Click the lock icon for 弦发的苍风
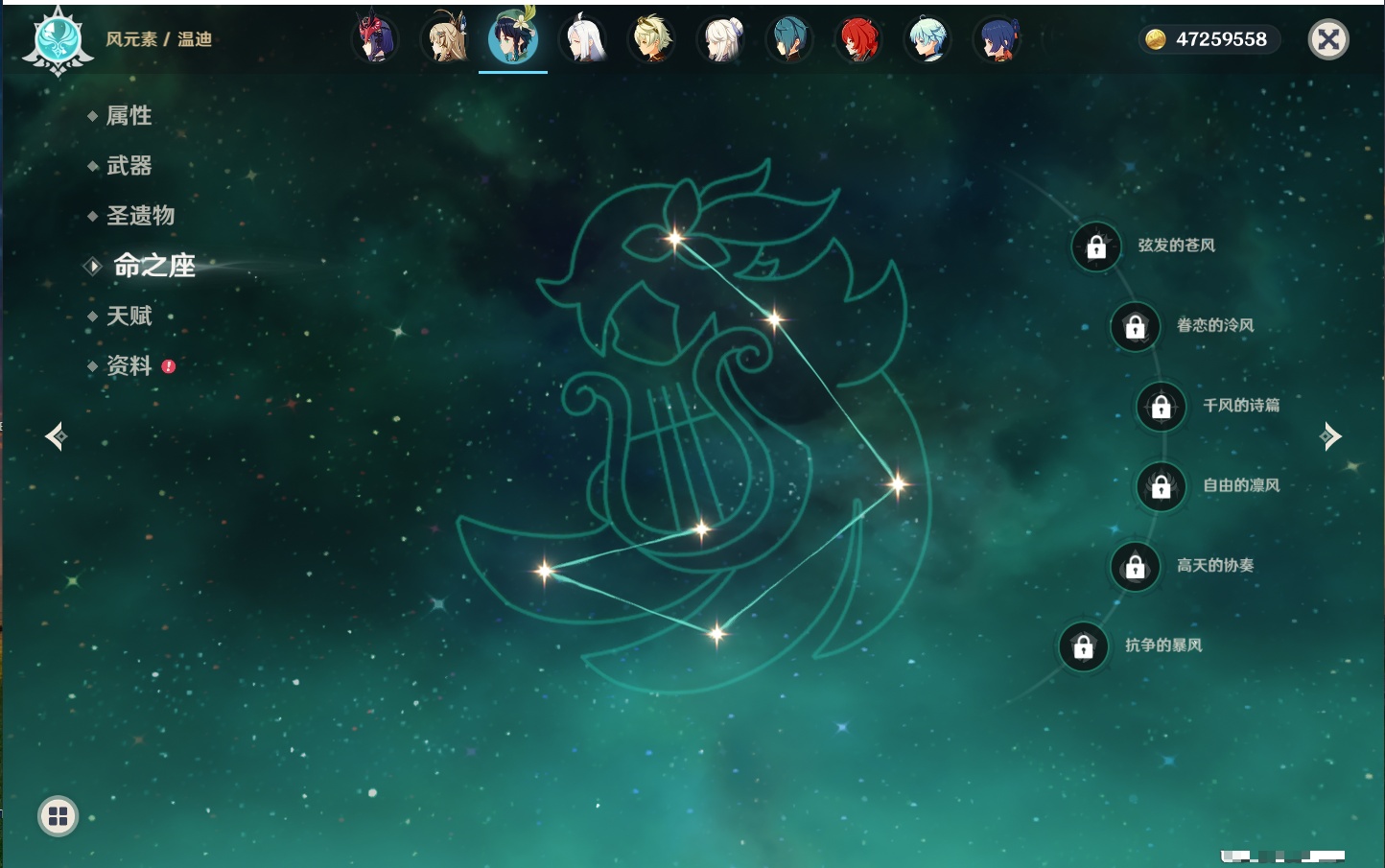The image size is (1385, 868). [x=1096, y=247]
